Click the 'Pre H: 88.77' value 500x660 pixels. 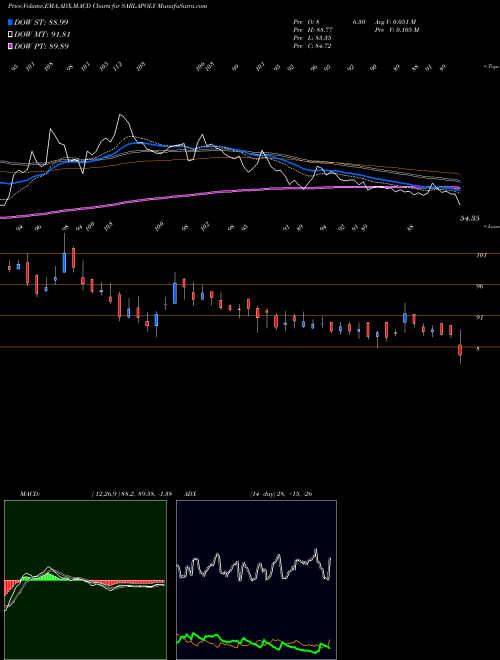313,30
